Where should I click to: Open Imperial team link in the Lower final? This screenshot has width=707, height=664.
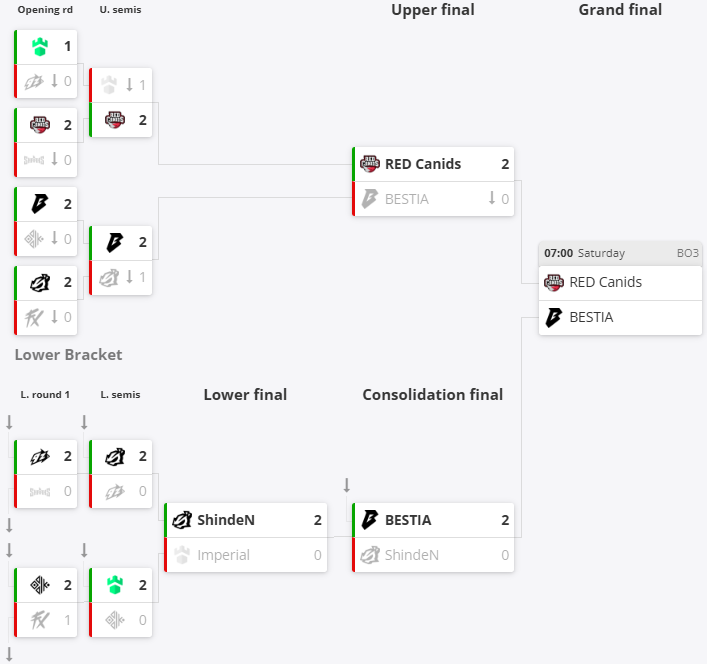(223, 555)
